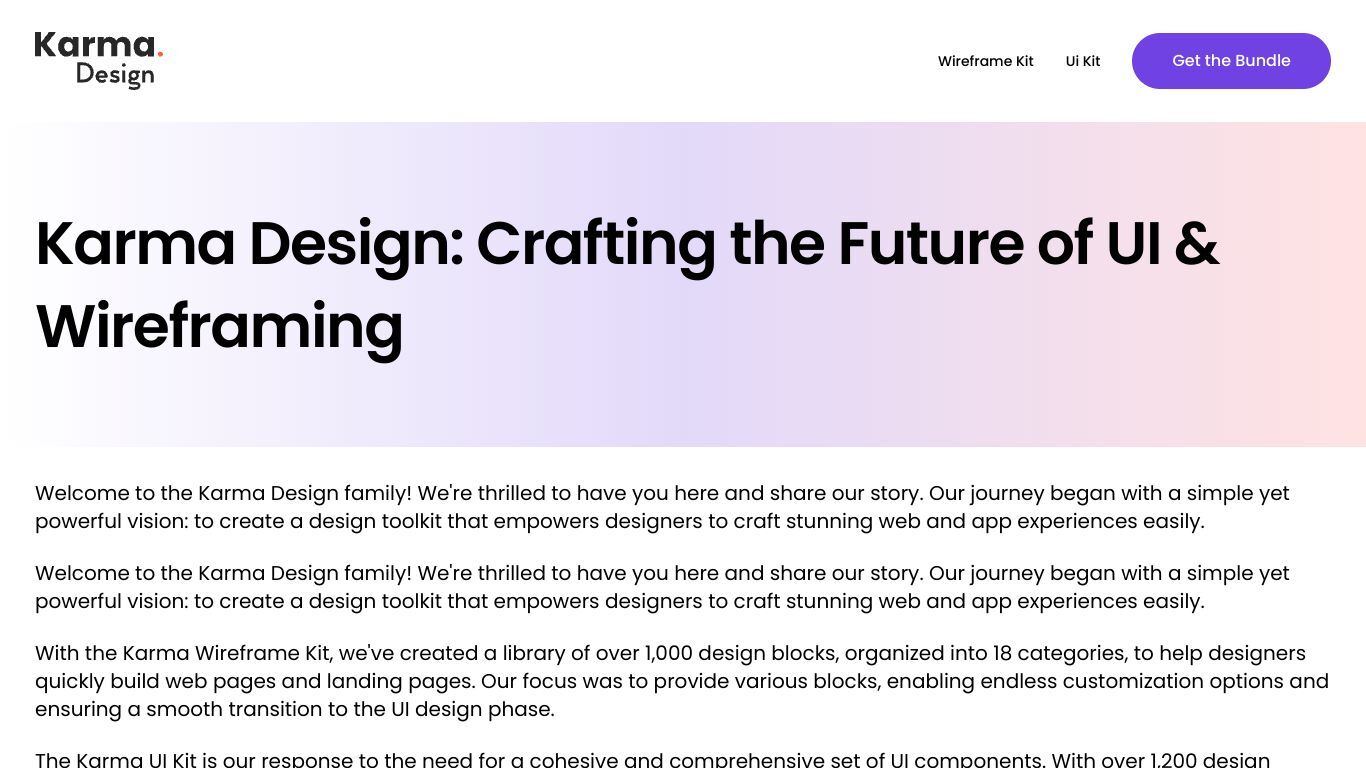Click the main page heading text

(x=628, y=285)
